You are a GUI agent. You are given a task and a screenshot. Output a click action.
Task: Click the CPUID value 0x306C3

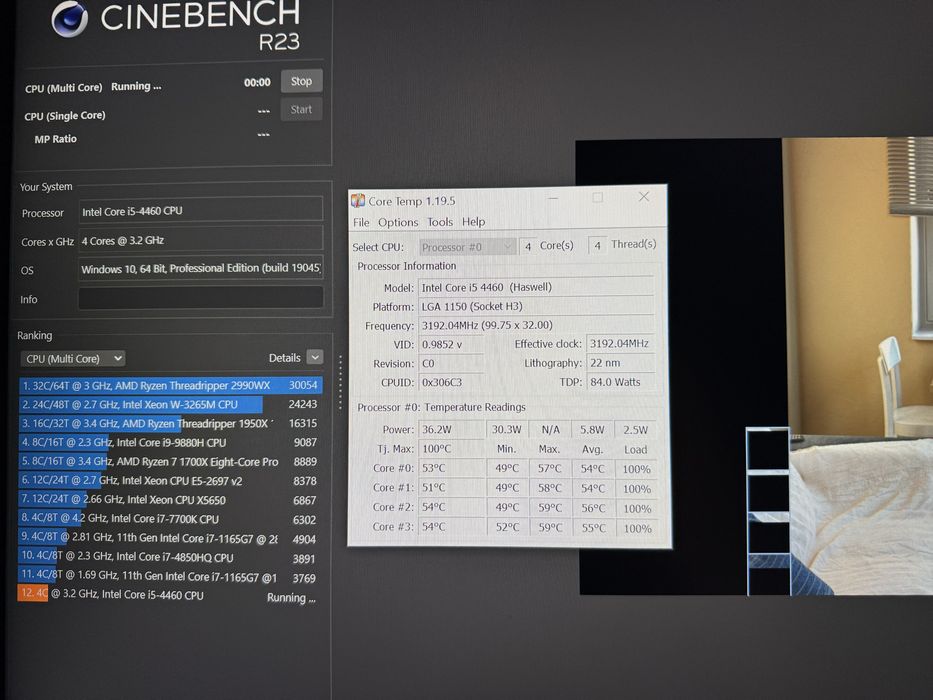tap(450, 382)
